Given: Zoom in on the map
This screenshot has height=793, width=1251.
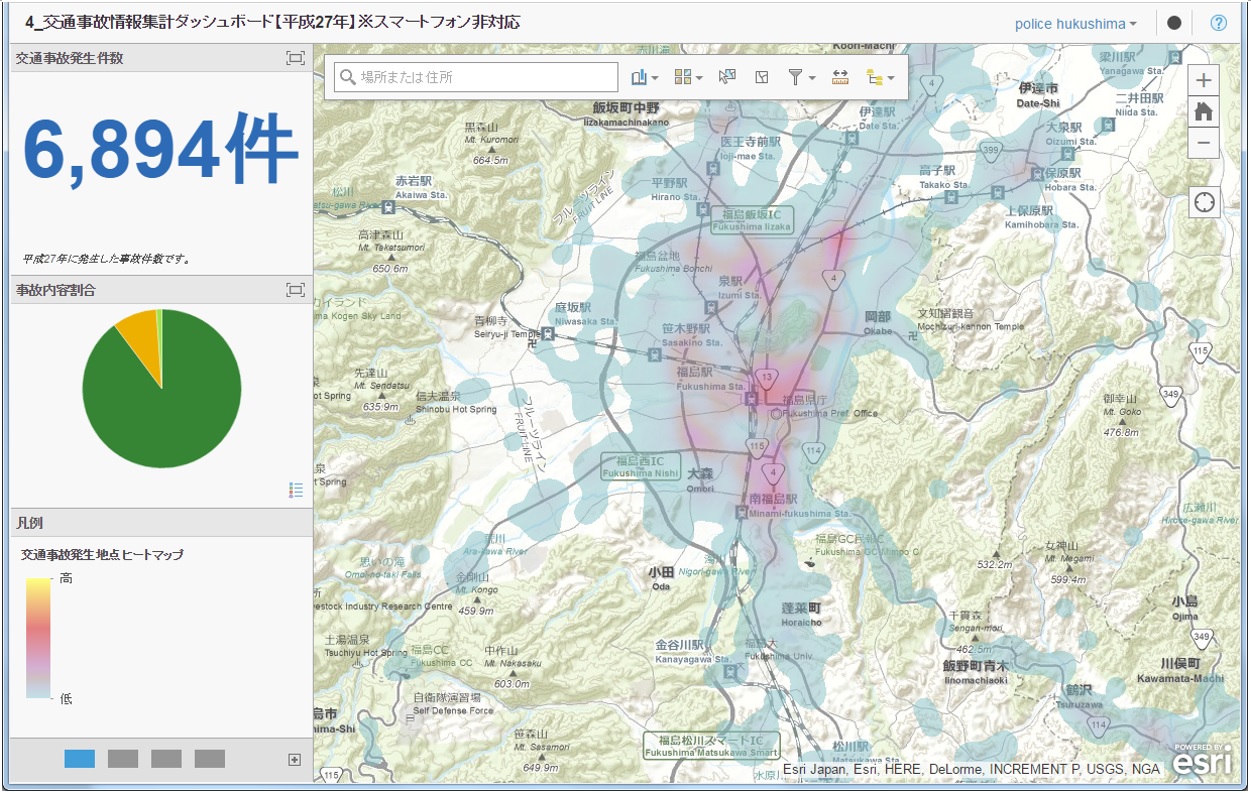Looking at the screenshot, I should pyautogui.click(x=1204, y=80).
